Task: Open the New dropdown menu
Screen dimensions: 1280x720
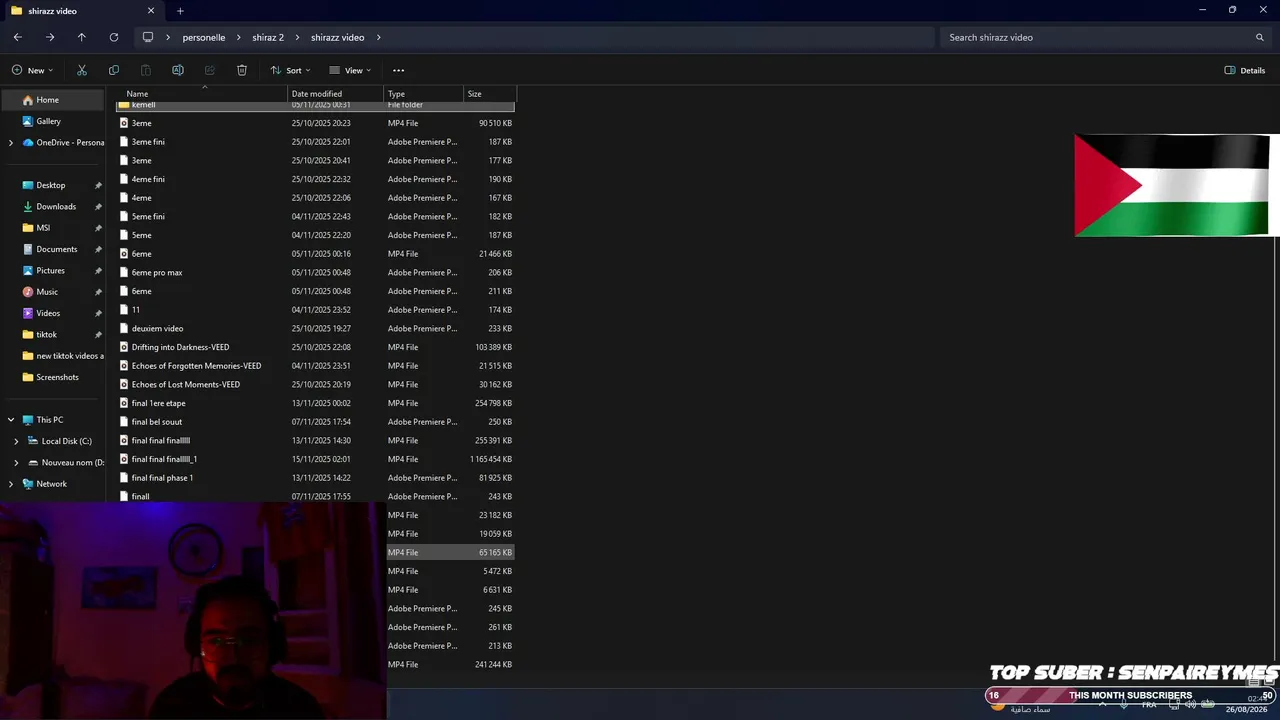Action: [33, 70]
